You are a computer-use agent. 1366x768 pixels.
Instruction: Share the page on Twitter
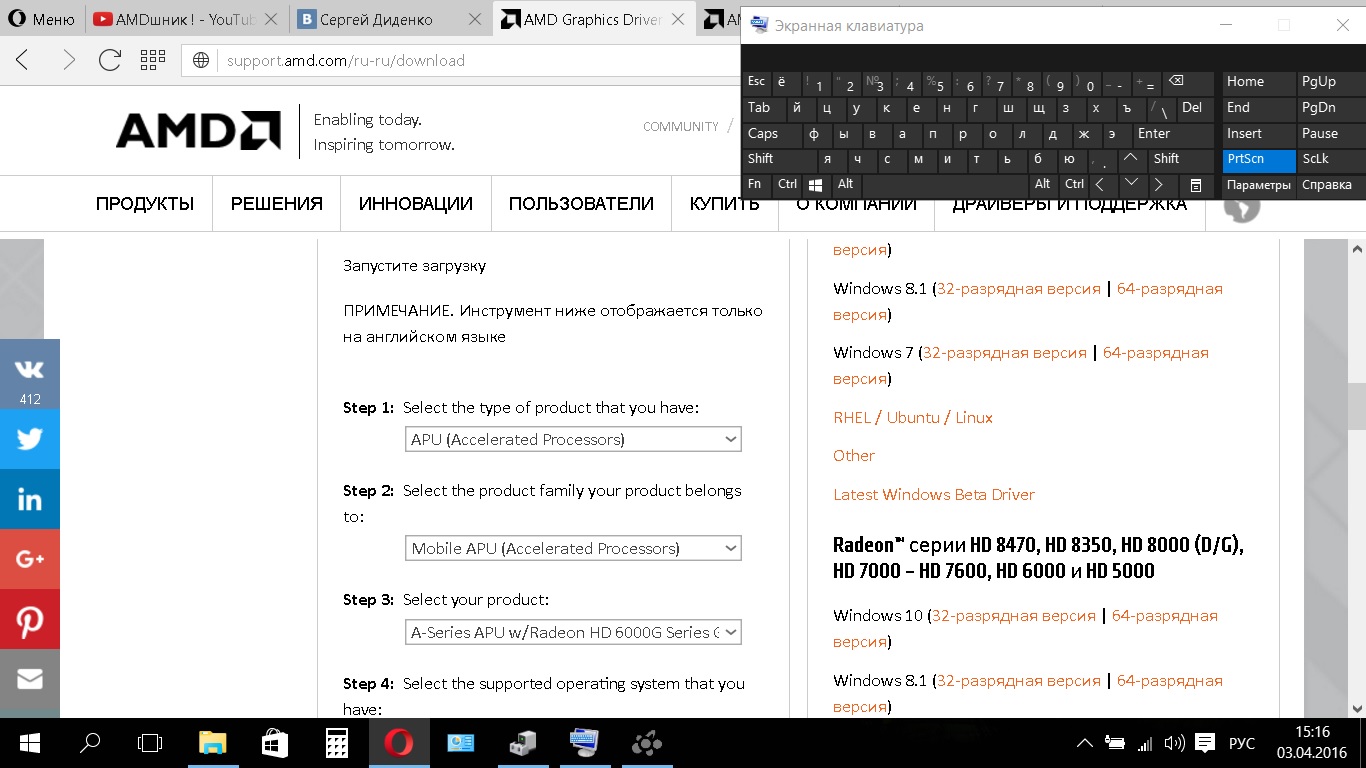pos(30,439)
